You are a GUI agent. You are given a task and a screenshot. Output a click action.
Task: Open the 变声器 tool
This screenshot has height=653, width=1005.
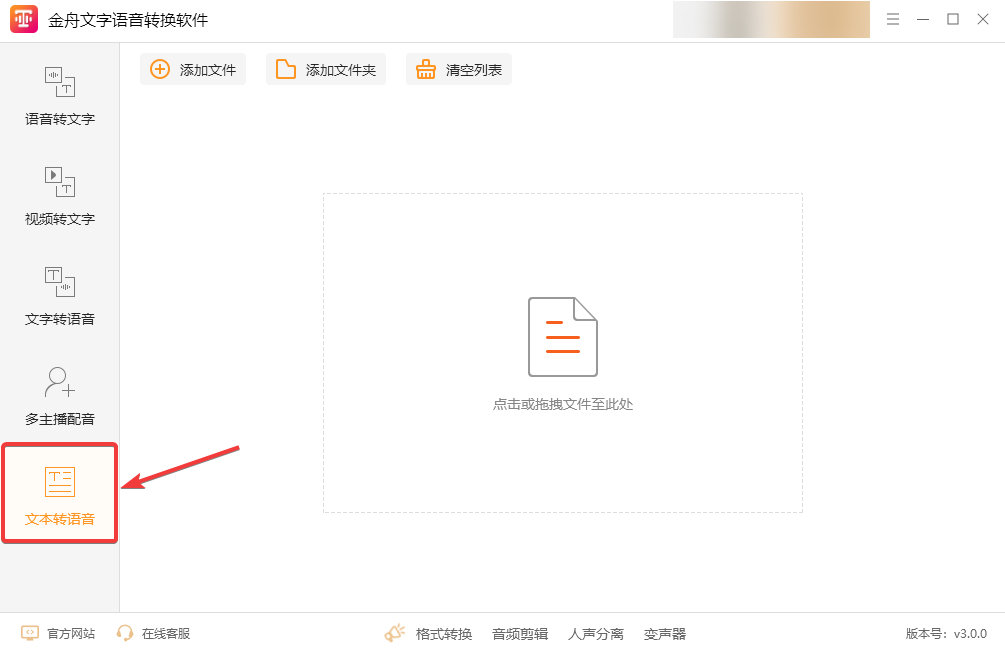tap(665, 634)
